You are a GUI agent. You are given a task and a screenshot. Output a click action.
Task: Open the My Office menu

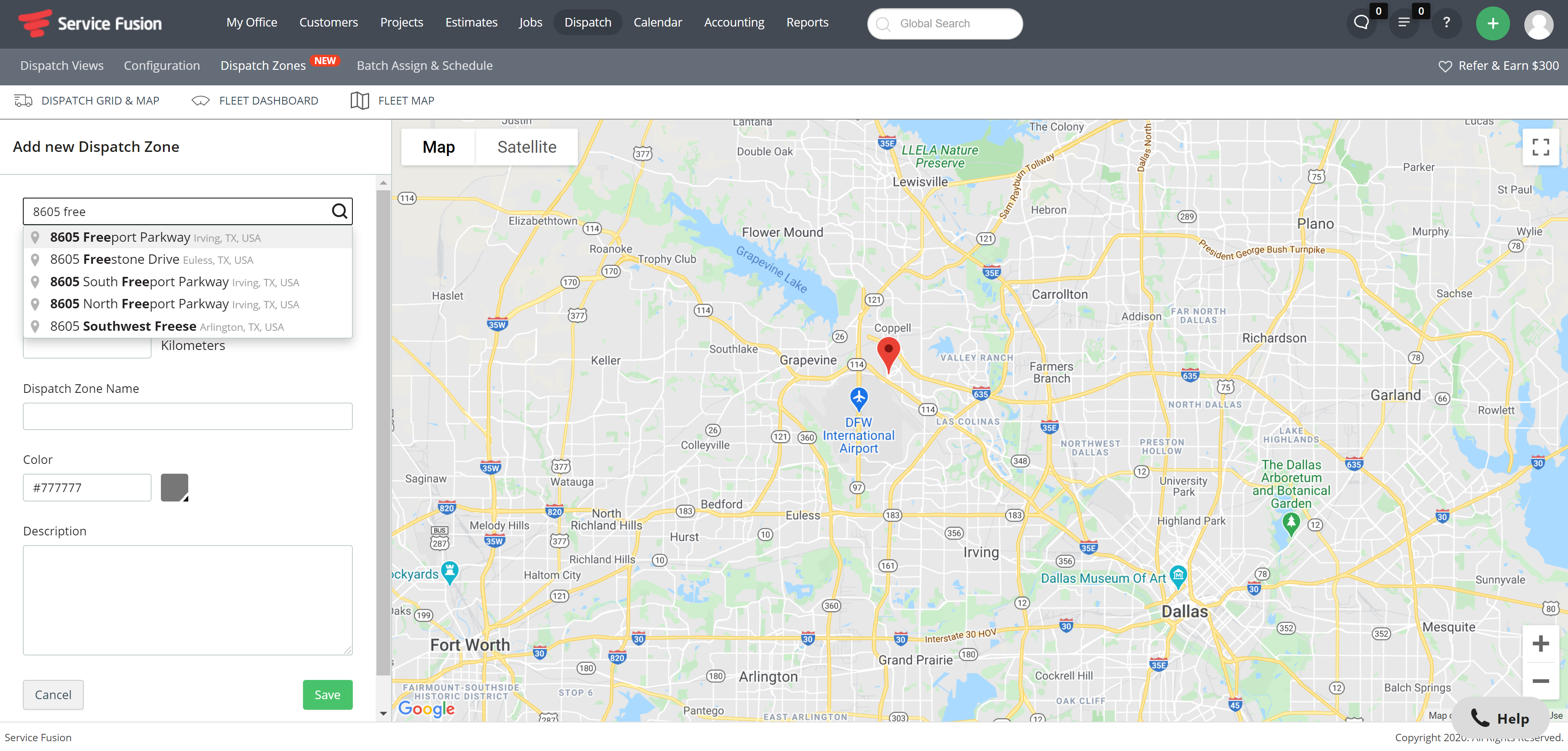[252, 22]
